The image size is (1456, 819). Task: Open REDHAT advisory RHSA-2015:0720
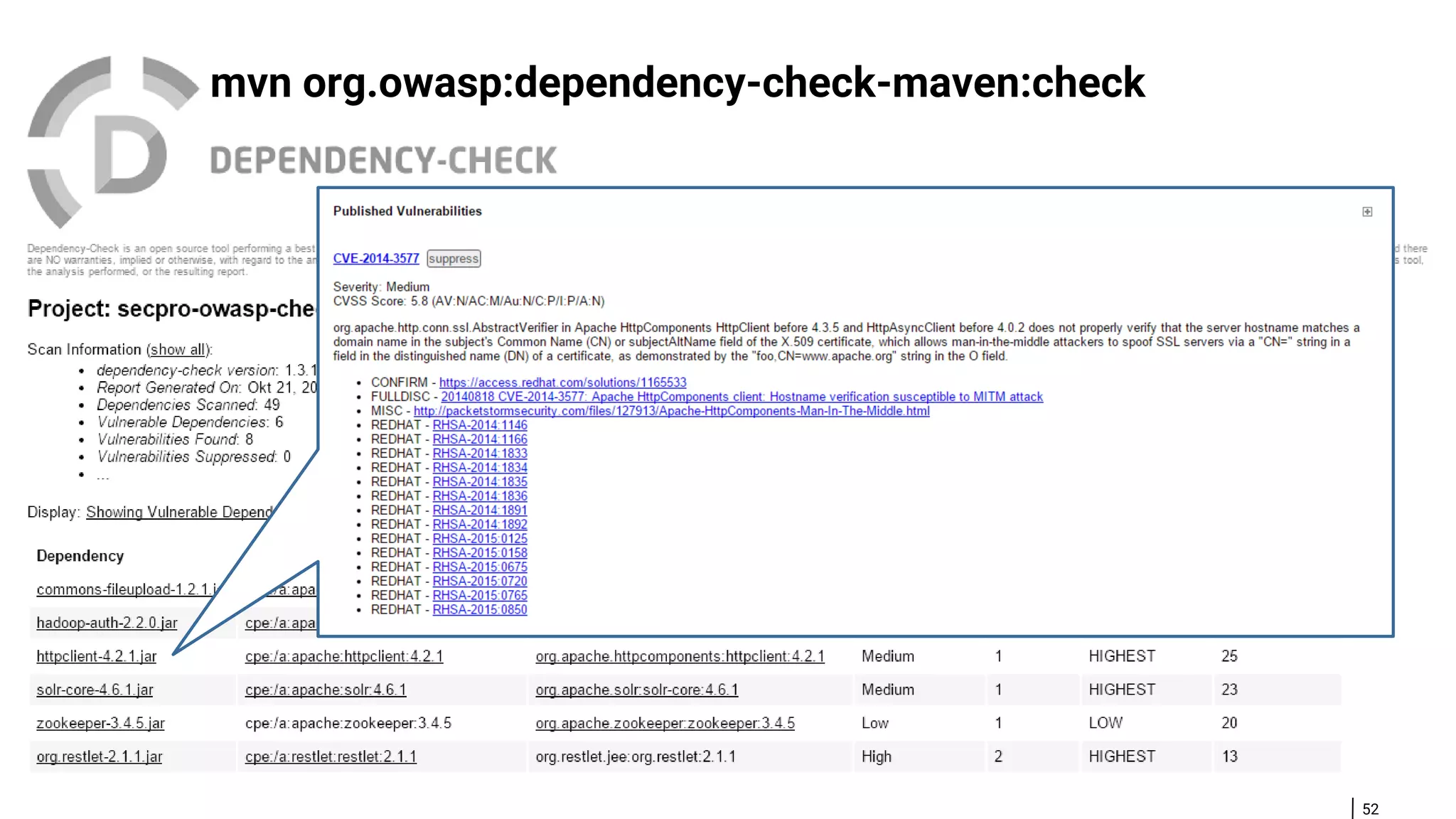coord(480,582)
